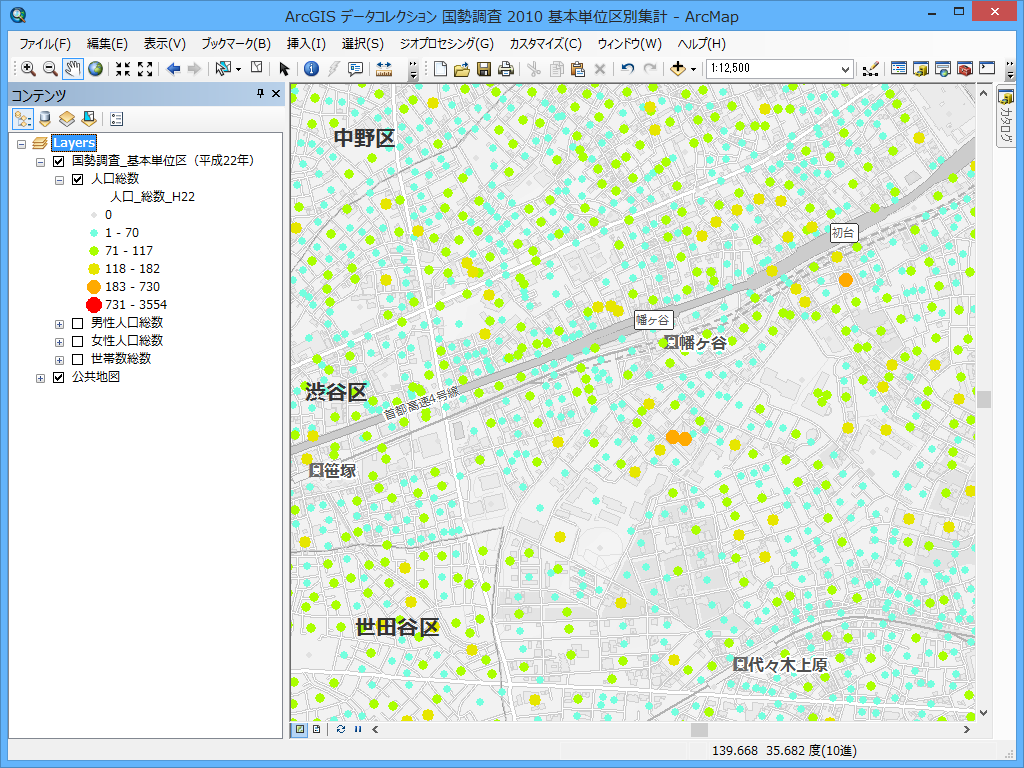Print the current map
1024x768 pixels.
(x=505, y=69)
